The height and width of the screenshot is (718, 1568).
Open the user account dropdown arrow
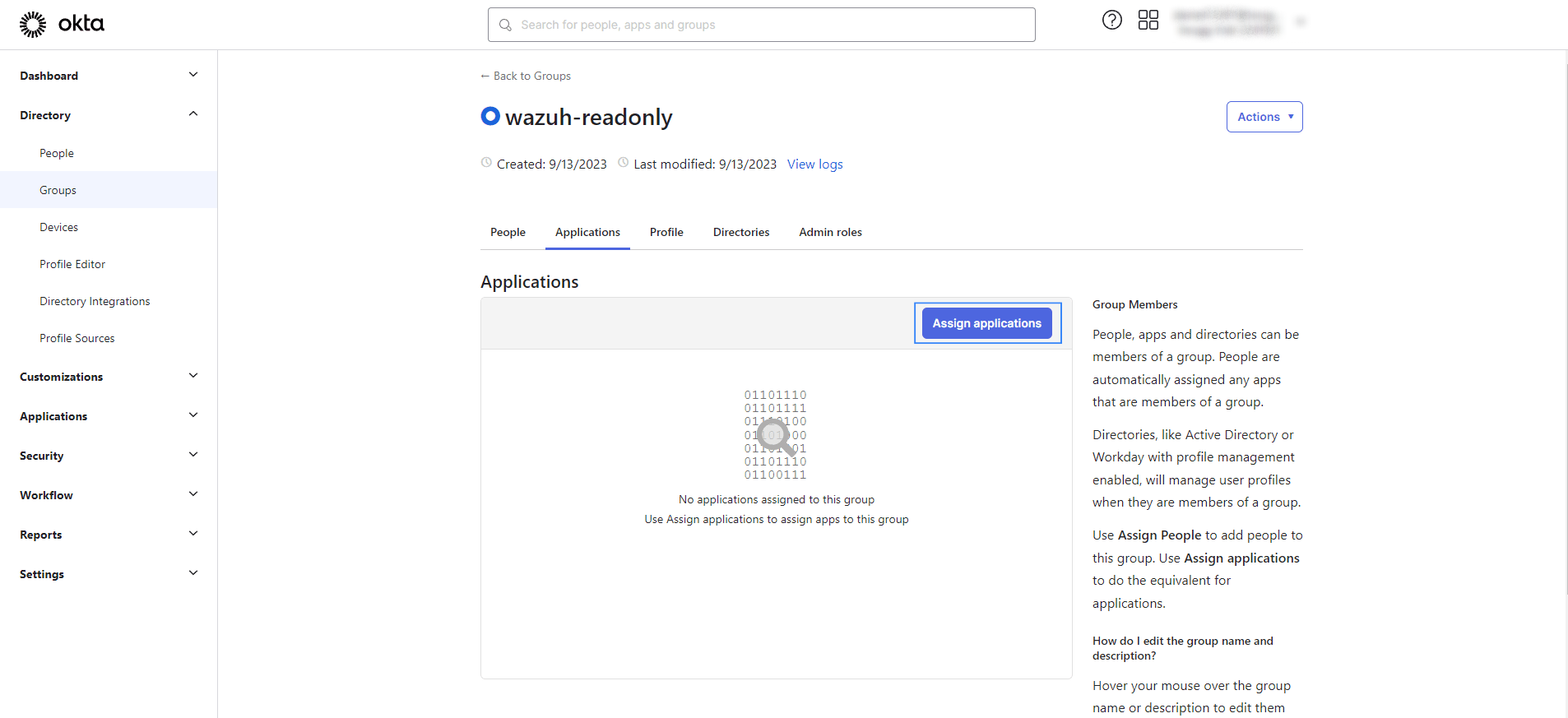click(x=1300, y=22)
